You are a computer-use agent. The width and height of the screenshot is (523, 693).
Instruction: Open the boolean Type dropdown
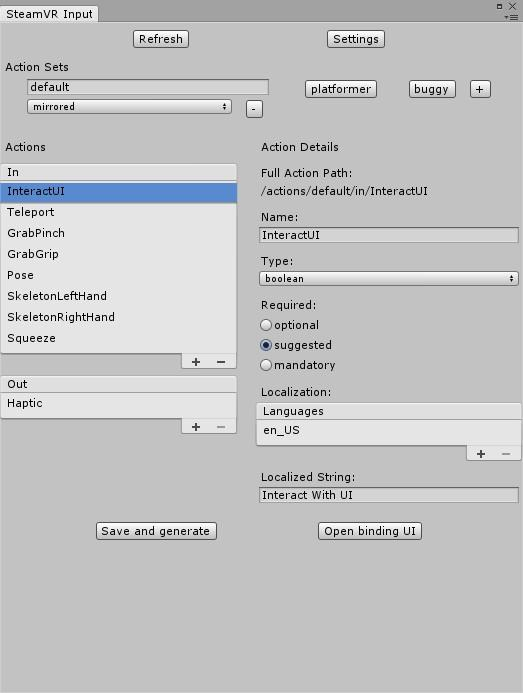(389, 278)
